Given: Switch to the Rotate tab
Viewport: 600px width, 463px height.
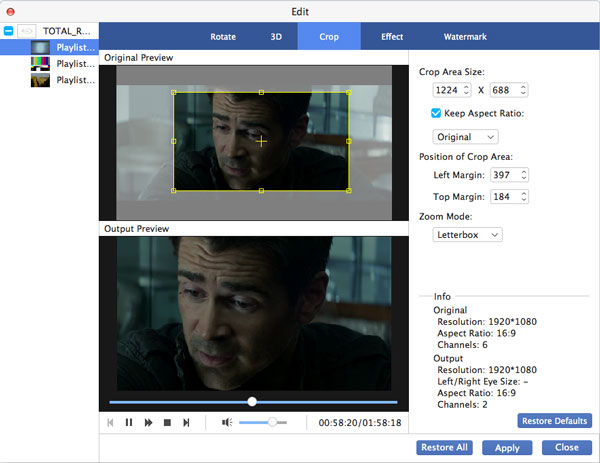Looking at the screenshot, I should (x=223, y=37).
